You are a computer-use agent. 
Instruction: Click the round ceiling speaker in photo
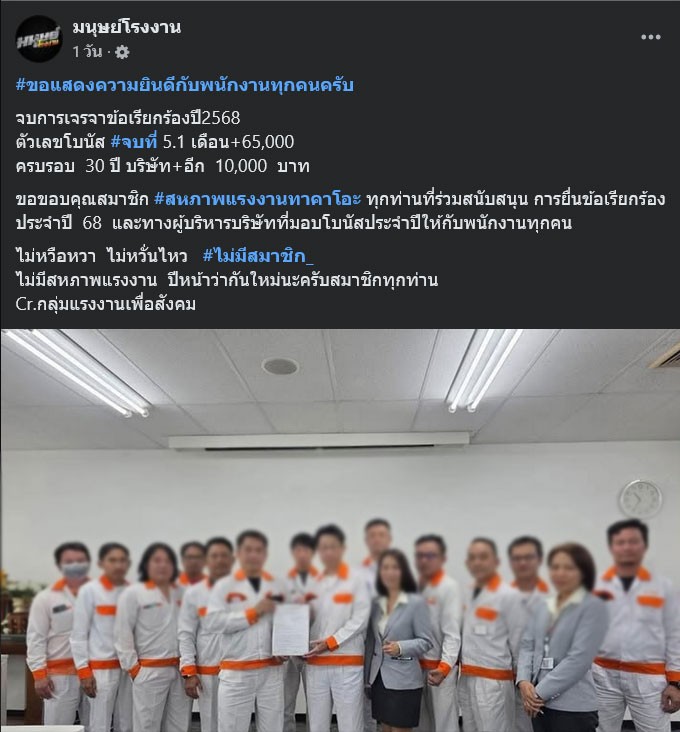pyautogui.click(x=280, y=366)
